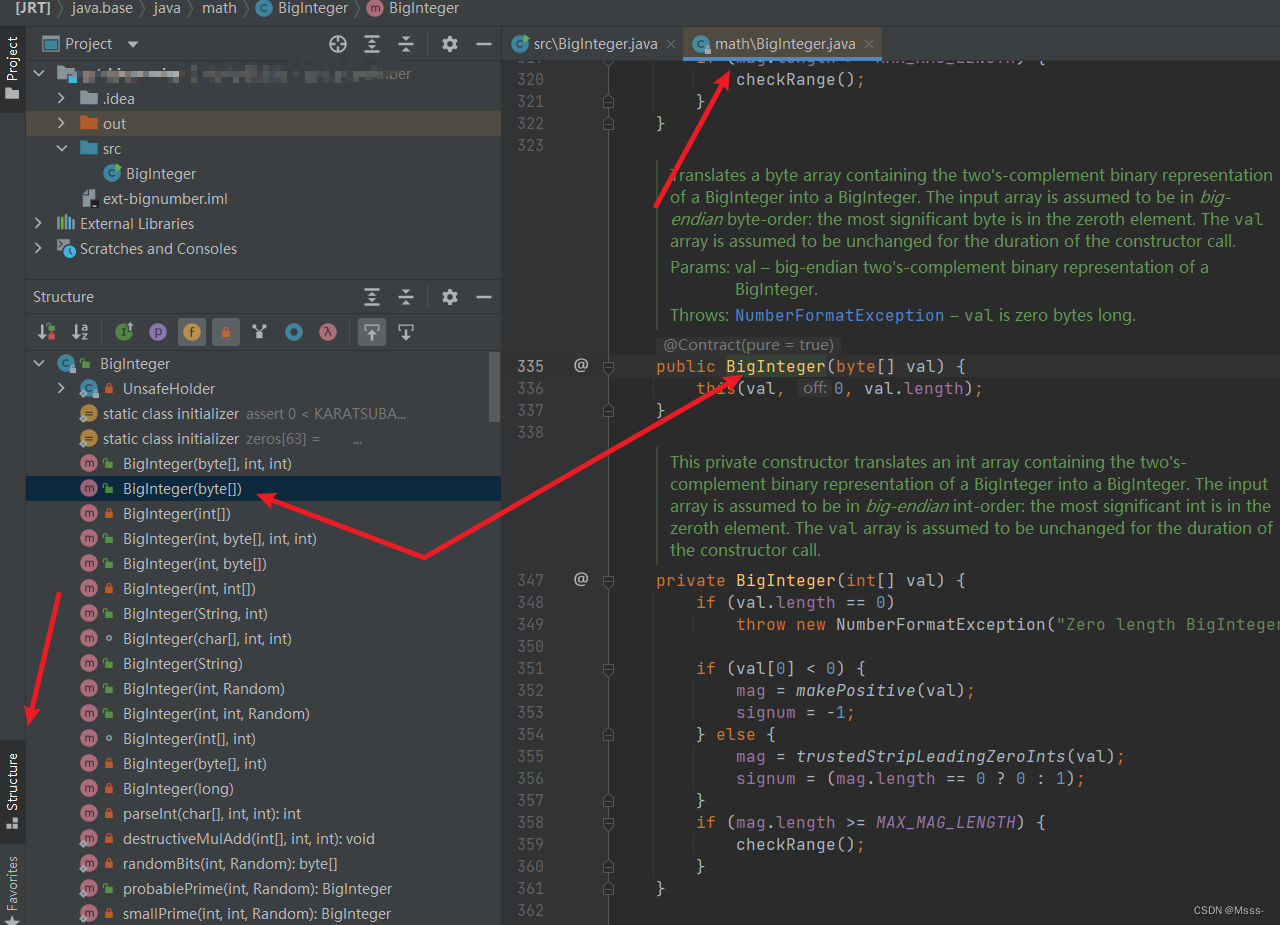Collapse the project root node
Screen dimensions: 1280x925
point(39,73)
